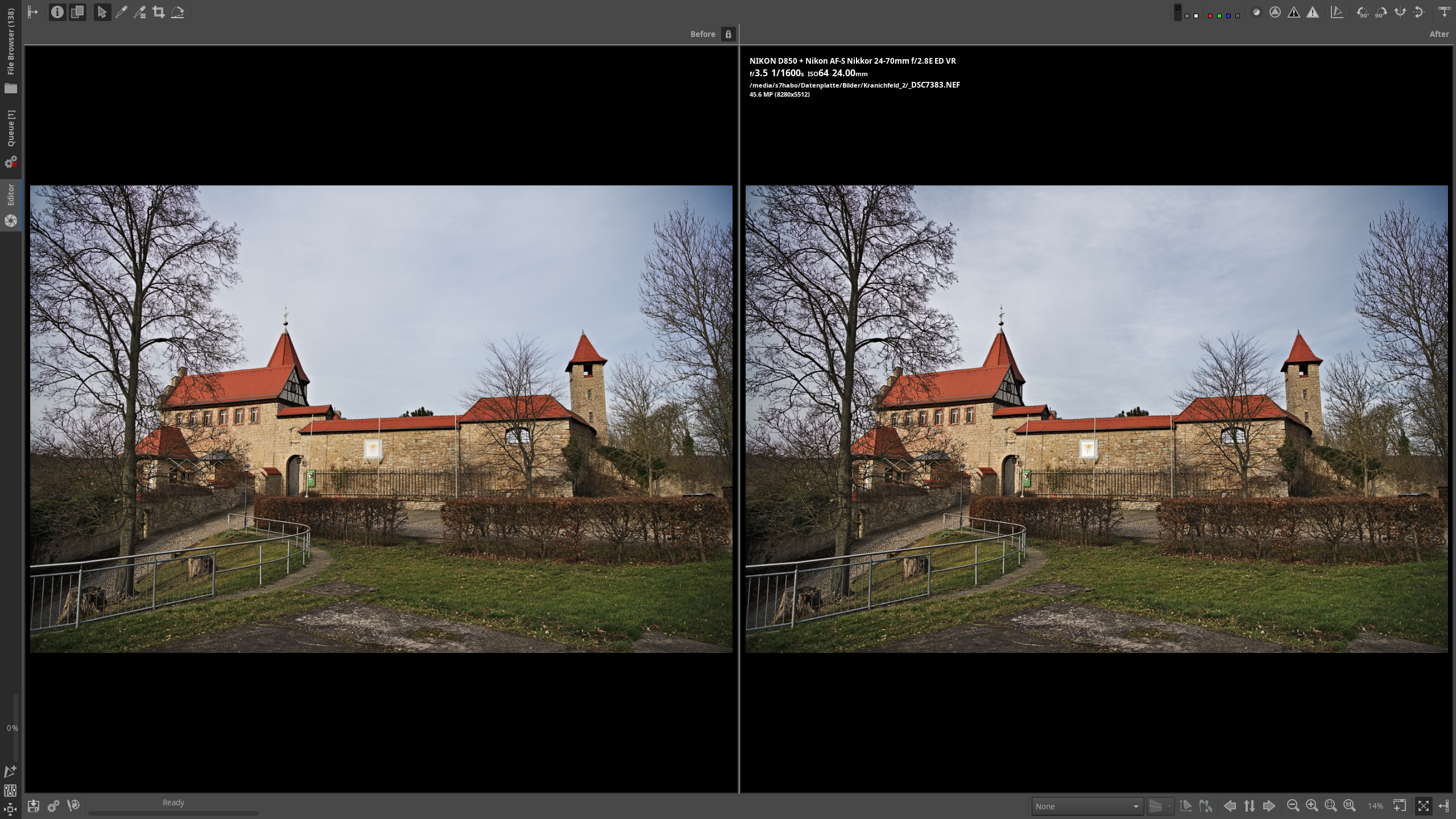Open the 'None' soft-proofing profile dropdown
1456x819 pixels.
tap(1087, 806)
